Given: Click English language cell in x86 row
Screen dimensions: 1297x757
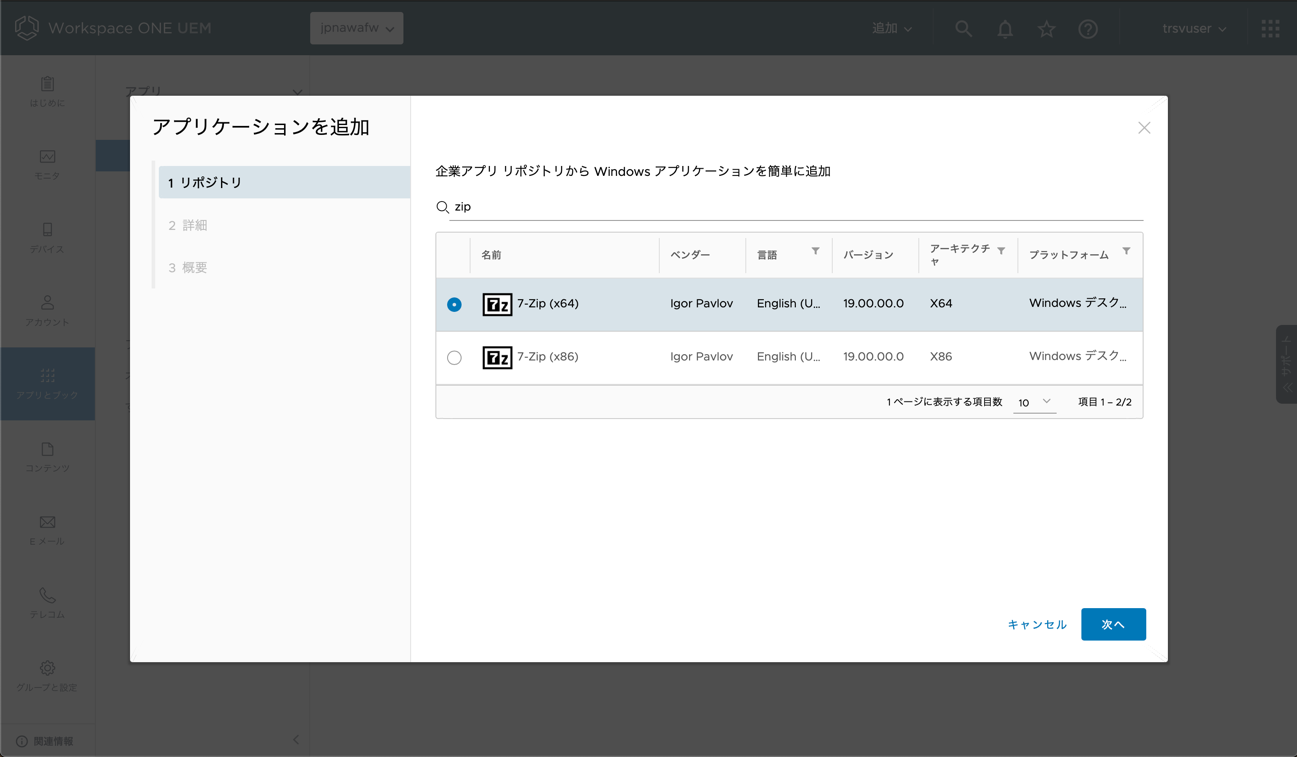Looking at the screenshot, I should (x=788, y=357).
